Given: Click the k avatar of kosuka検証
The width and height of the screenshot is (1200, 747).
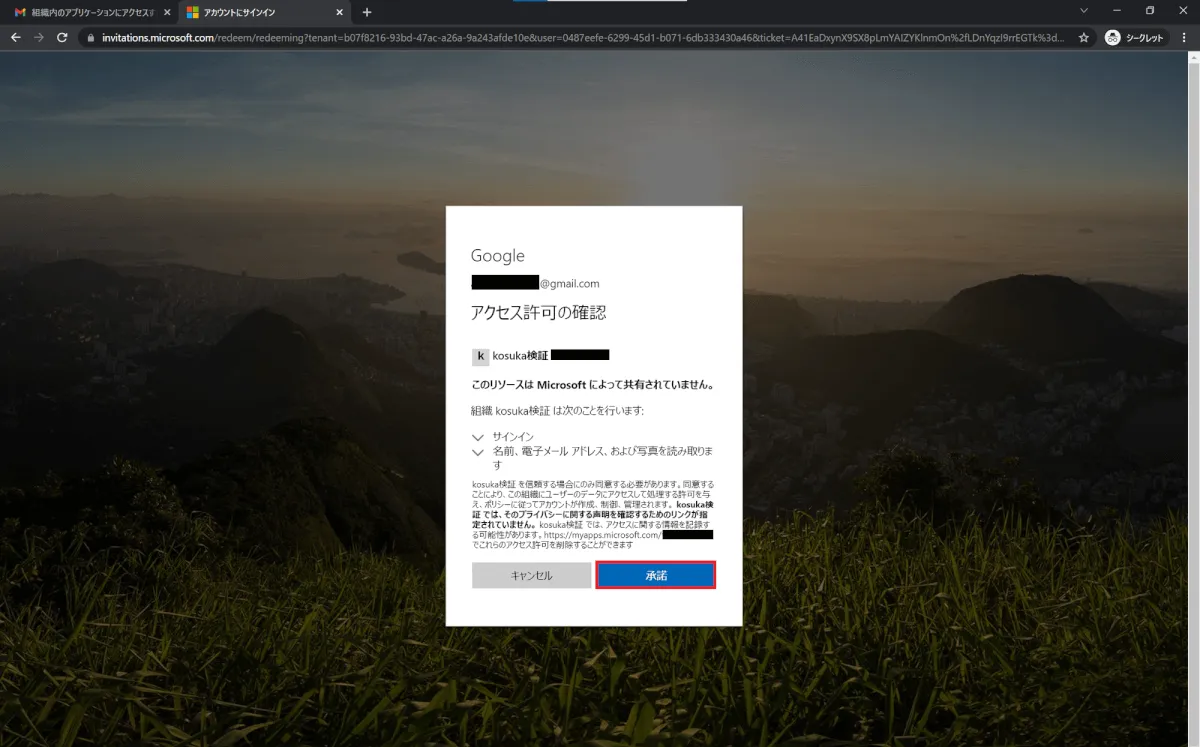Looking at the screenshot, I should pyautogui.click(x=481, y=356).
